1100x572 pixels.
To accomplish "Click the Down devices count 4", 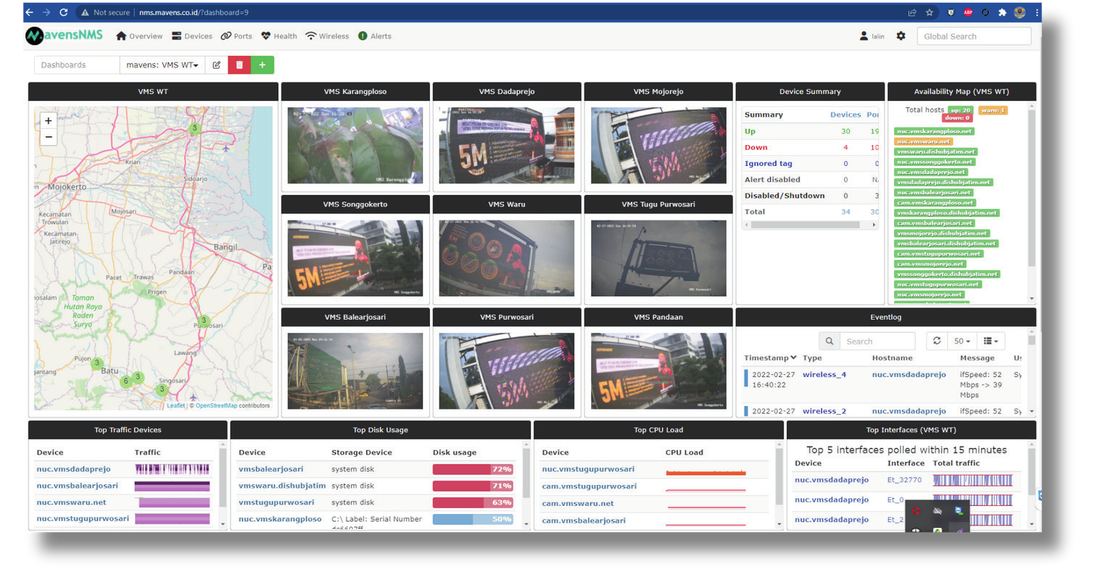I will tap(845, 147).
